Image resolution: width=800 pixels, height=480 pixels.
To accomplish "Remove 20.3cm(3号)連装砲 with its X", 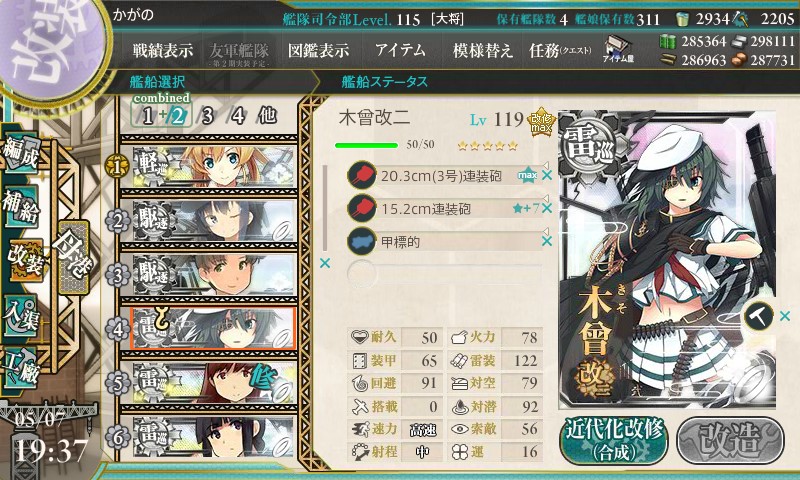I will point(547,175).
